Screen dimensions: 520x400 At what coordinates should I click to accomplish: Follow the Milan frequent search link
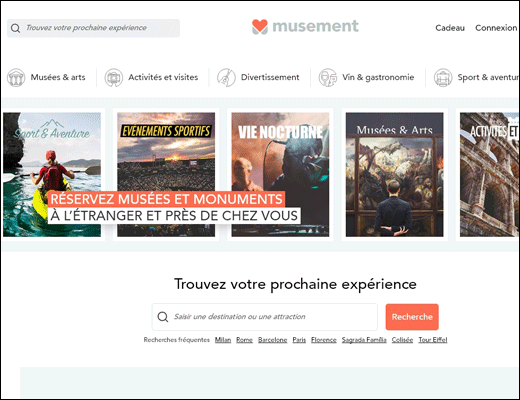pos(223,340)
